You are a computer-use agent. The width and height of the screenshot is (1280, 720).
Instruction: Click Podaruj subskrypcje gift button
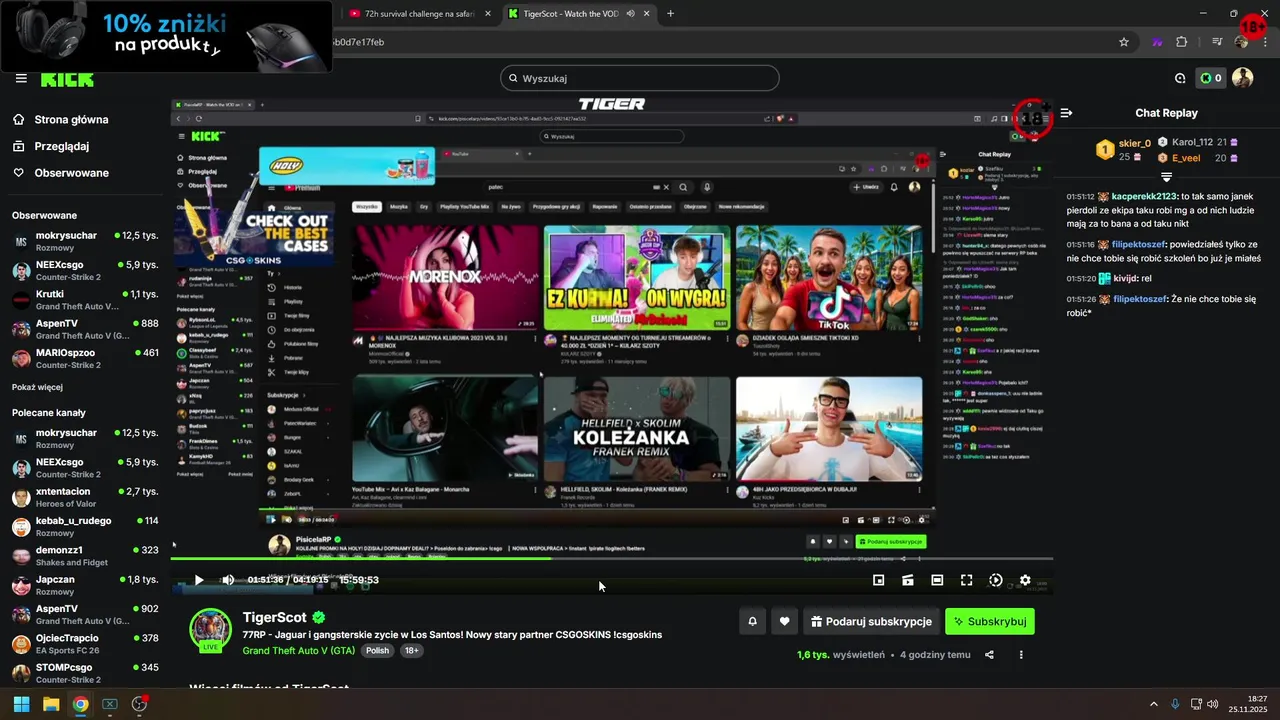click(x=871, y=621)
